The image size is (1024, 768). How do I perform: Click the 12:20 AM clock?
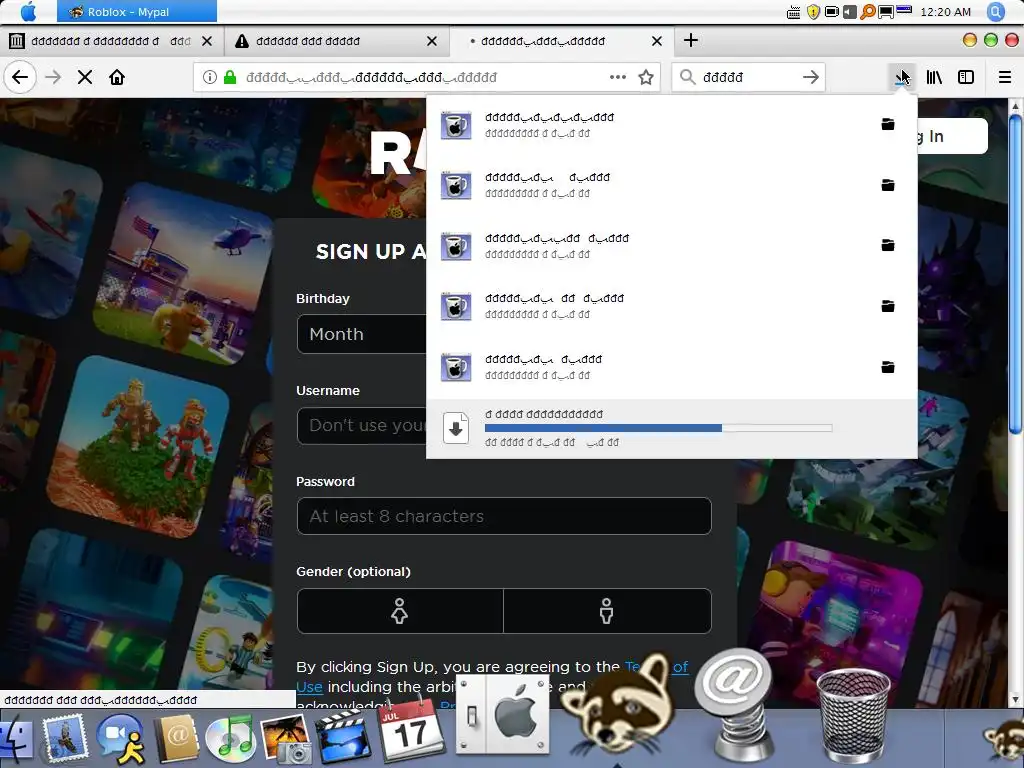tap(946, 12)
